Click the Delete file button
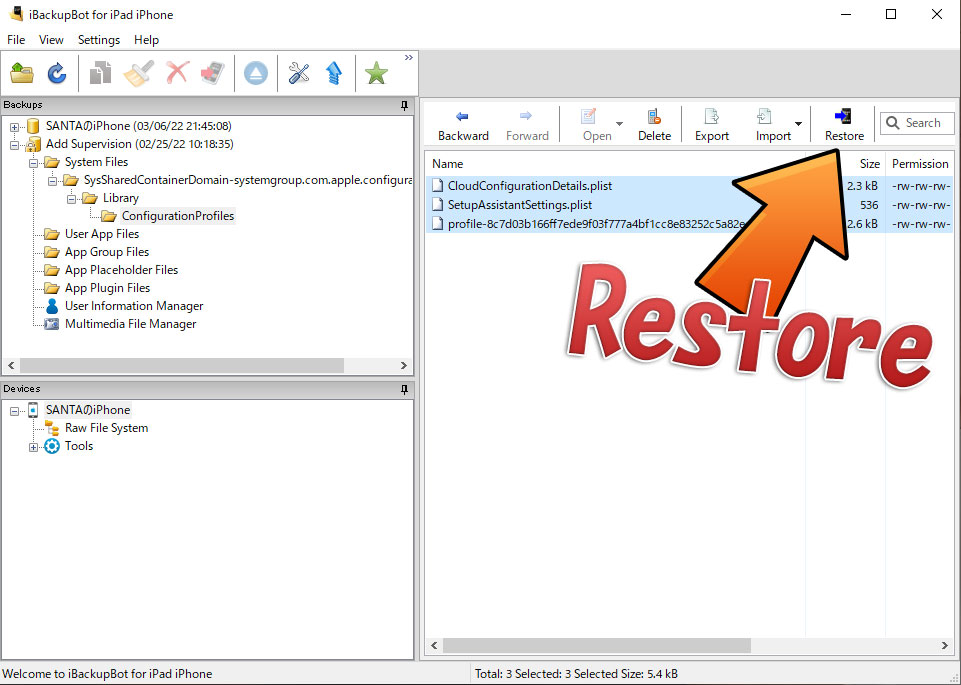The width and height of the screenshot is (961, 685). pyautogui.click(x=655, y=126)
